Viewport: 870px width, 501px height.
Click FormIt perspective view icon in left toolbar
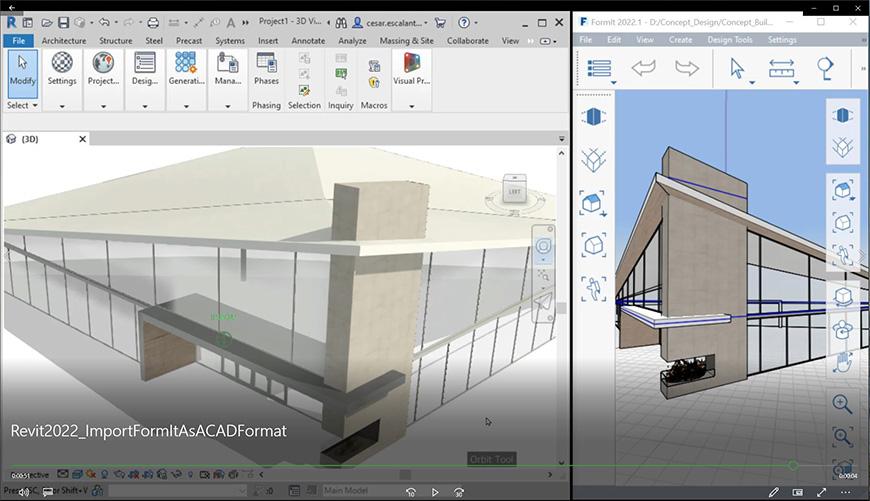(594, 117)
